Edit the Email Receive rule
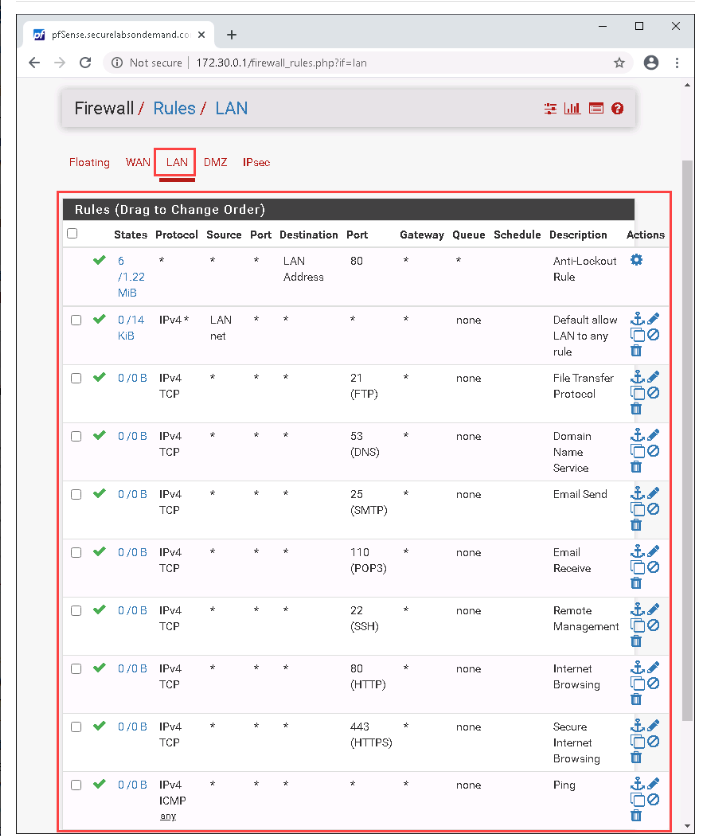 click(x=653, y=551)
